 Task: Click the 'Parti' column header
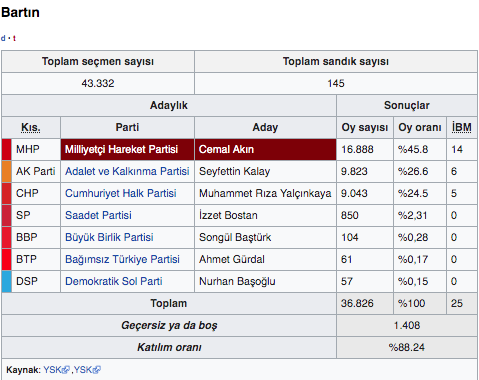tap(127, 127)
